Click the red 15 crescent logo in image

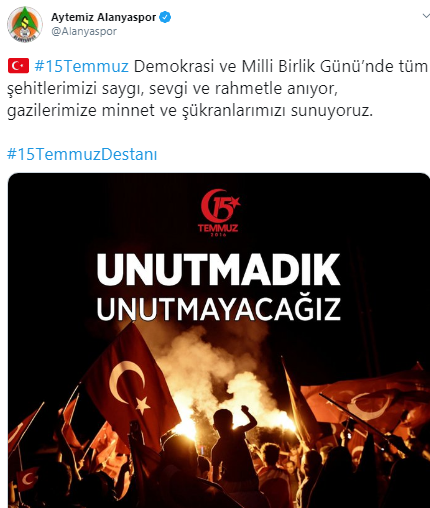click(x=219, y=205)
